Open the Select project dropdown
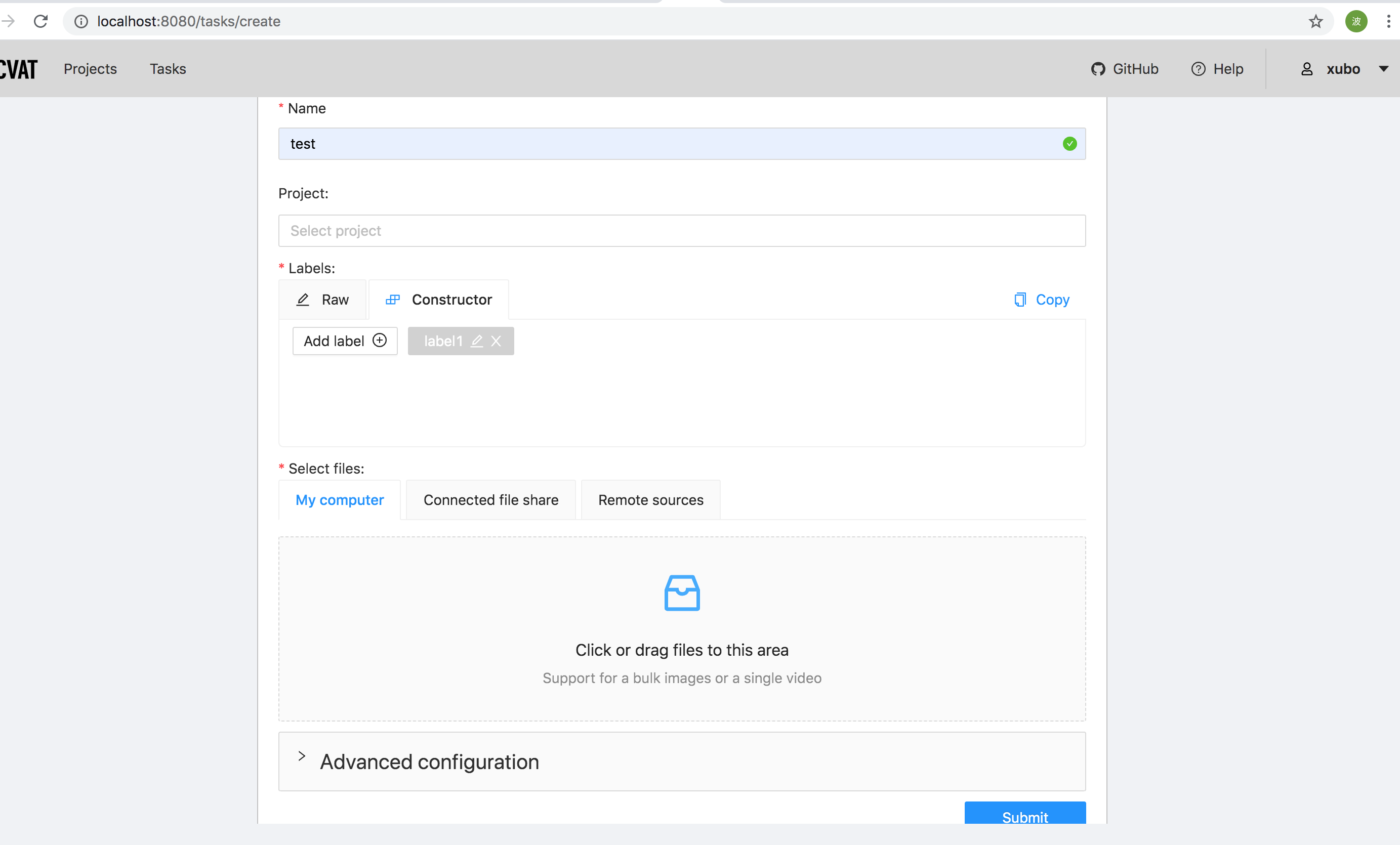 pyautogui.click(x=681, y=231)
